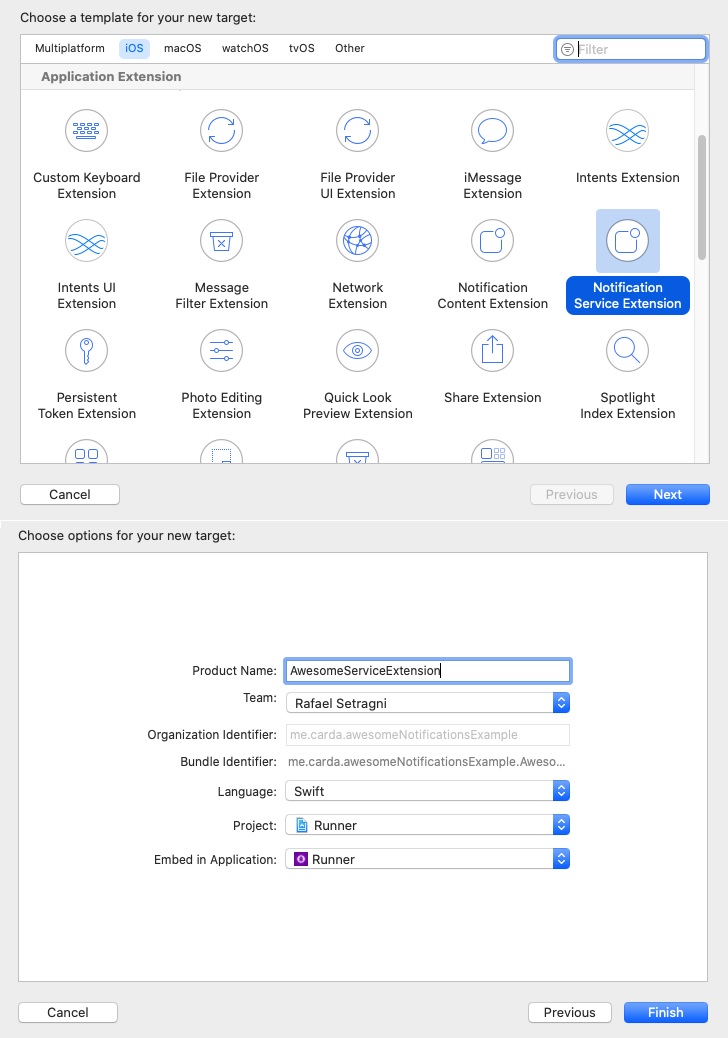728x1038 pixels.
Task: Switch to the tvOS tab
Action: tap(302, 48)
